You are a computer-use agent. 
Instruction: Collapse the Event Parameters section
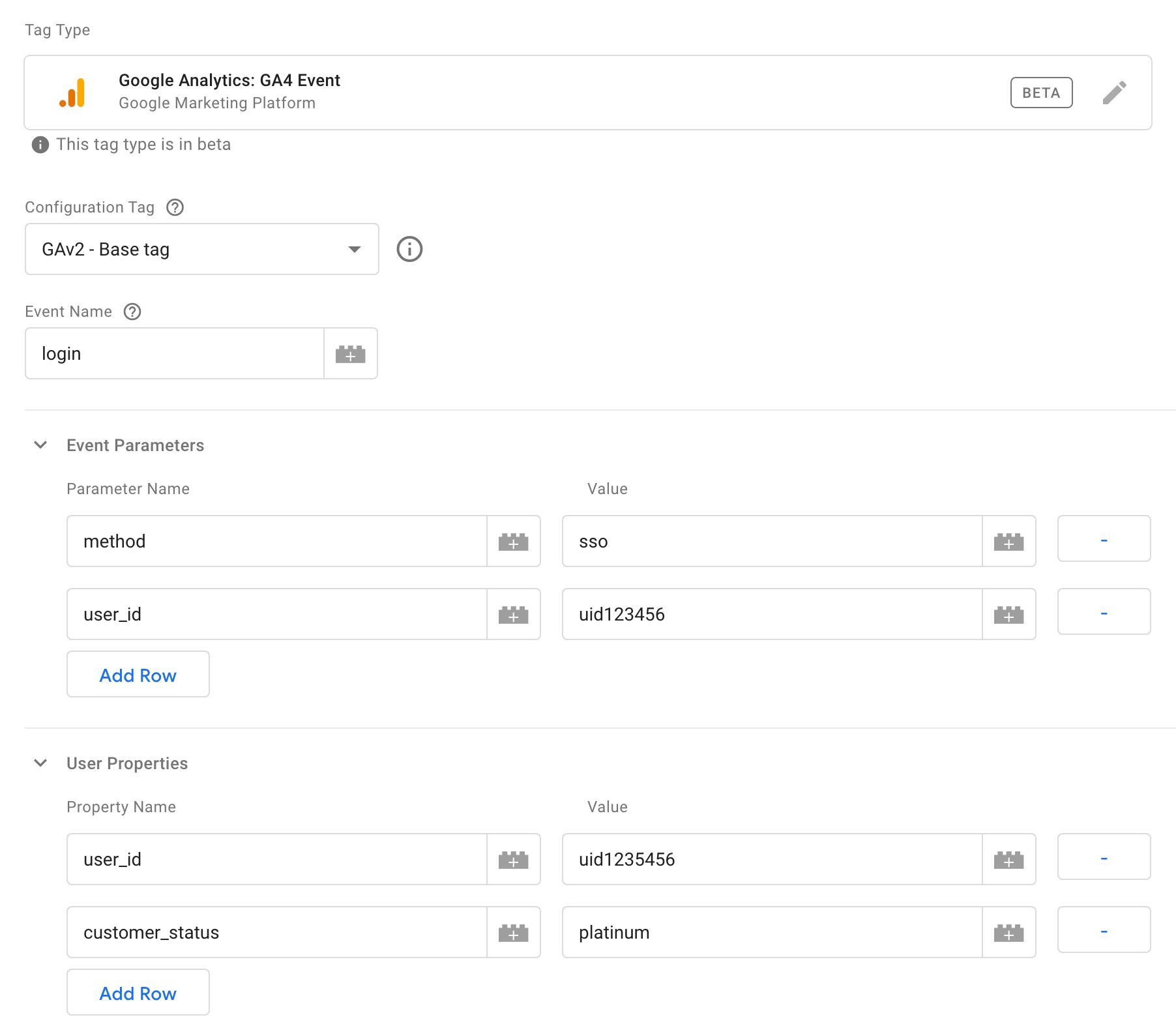pos(40,445)
